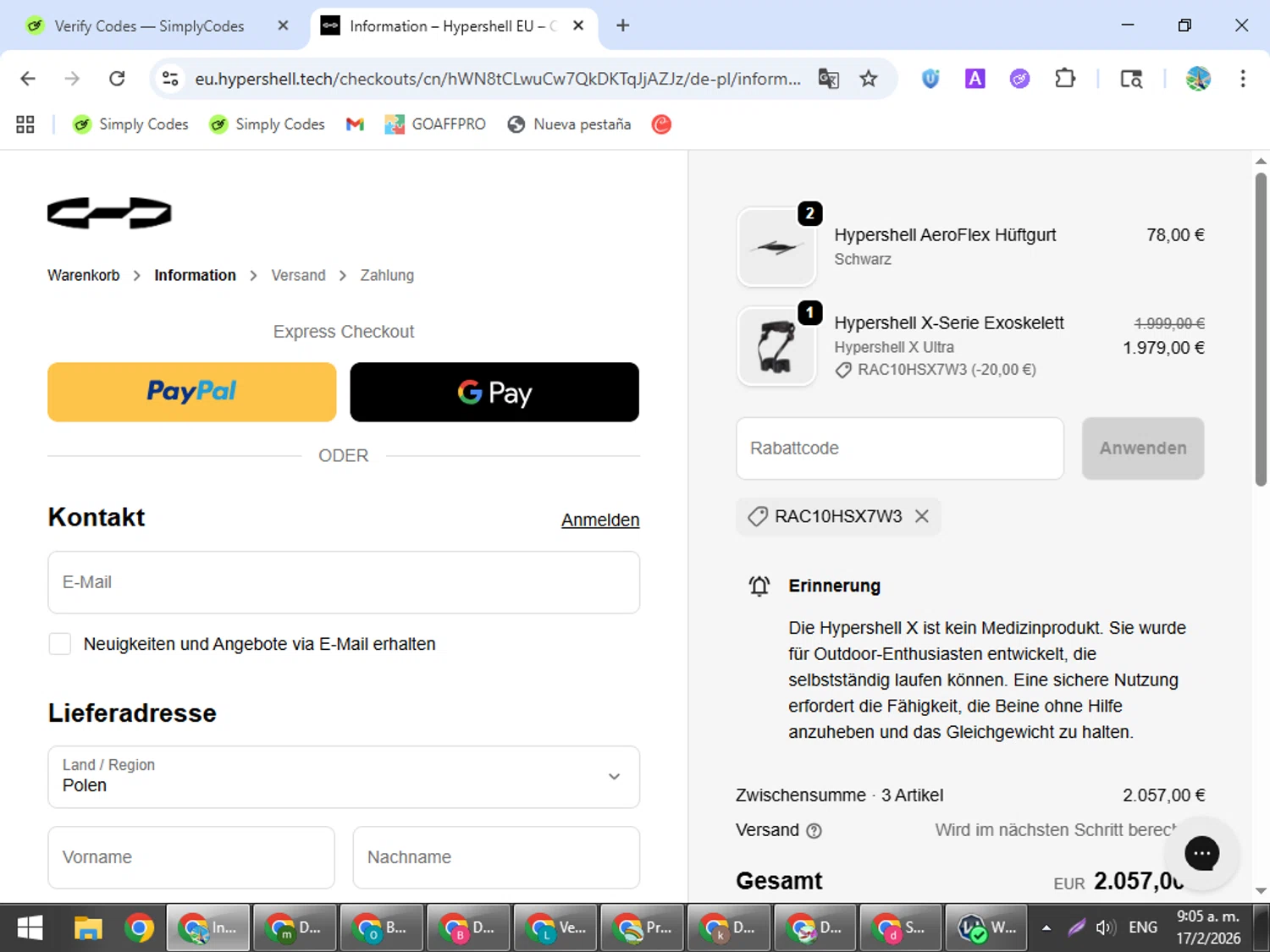Click the Erinnerung bell icon
1270x952 pixels.
click(x=759, y=586)
